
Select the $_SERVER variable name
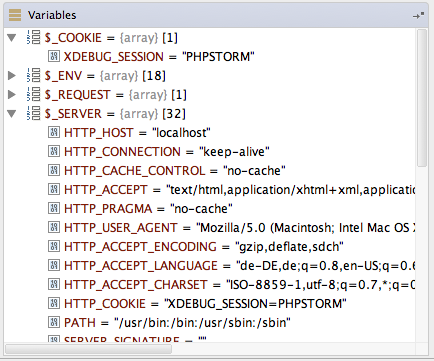tap(73, 114)
